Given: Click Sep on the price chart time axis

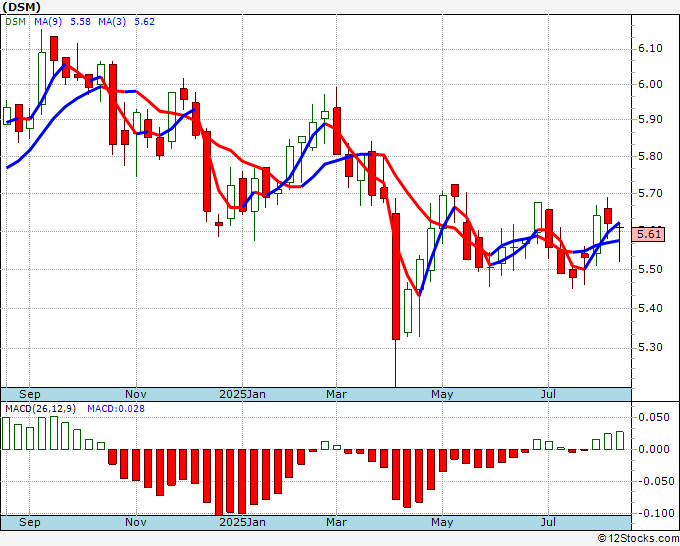Looking at the screenshot, I should [29, 394].
